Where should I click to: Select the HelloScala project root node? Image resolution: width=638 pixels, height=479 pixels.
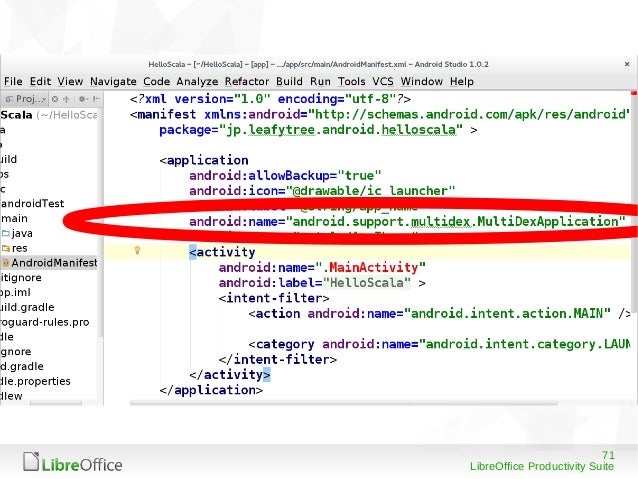pos(48,115)
